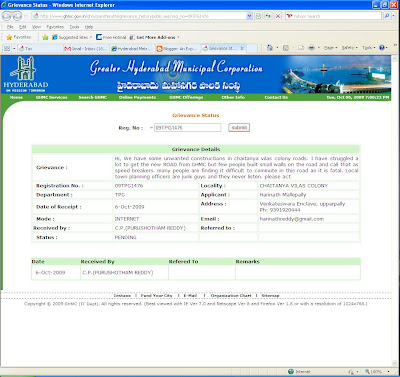Click the browser Back arrow button

(7, 16)
